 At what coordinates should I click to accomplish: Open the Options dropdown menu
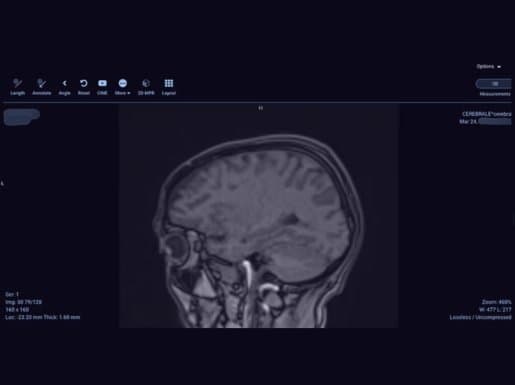489,67
